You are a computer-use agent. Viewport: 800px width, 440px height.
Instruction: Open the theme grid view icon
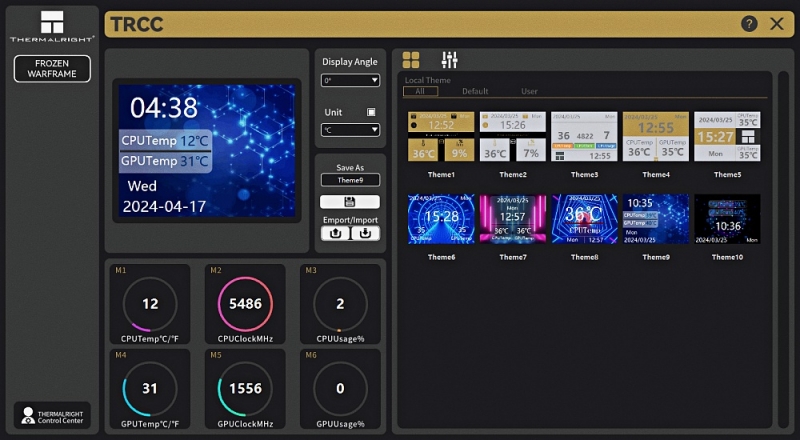[411, 60]
